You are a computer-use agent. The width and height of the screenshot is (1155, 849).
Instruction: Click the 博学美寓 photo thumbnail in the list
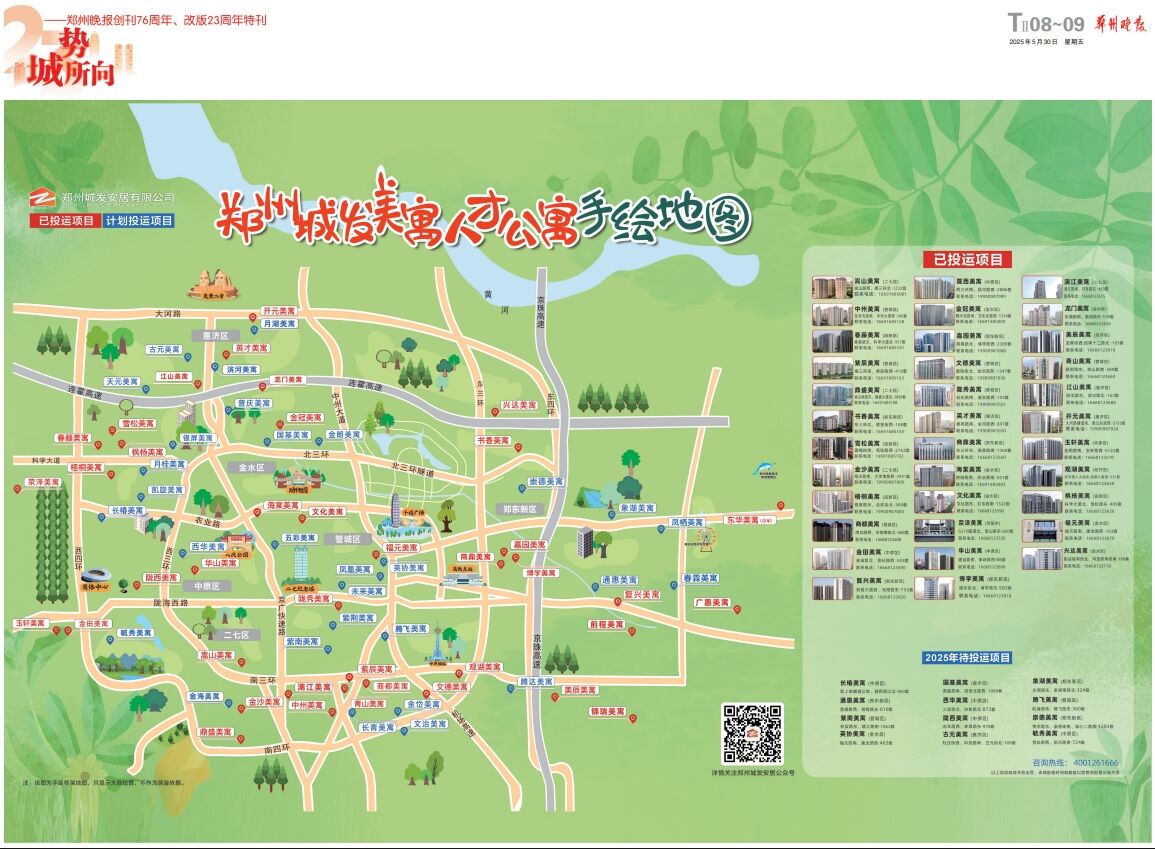934,588
